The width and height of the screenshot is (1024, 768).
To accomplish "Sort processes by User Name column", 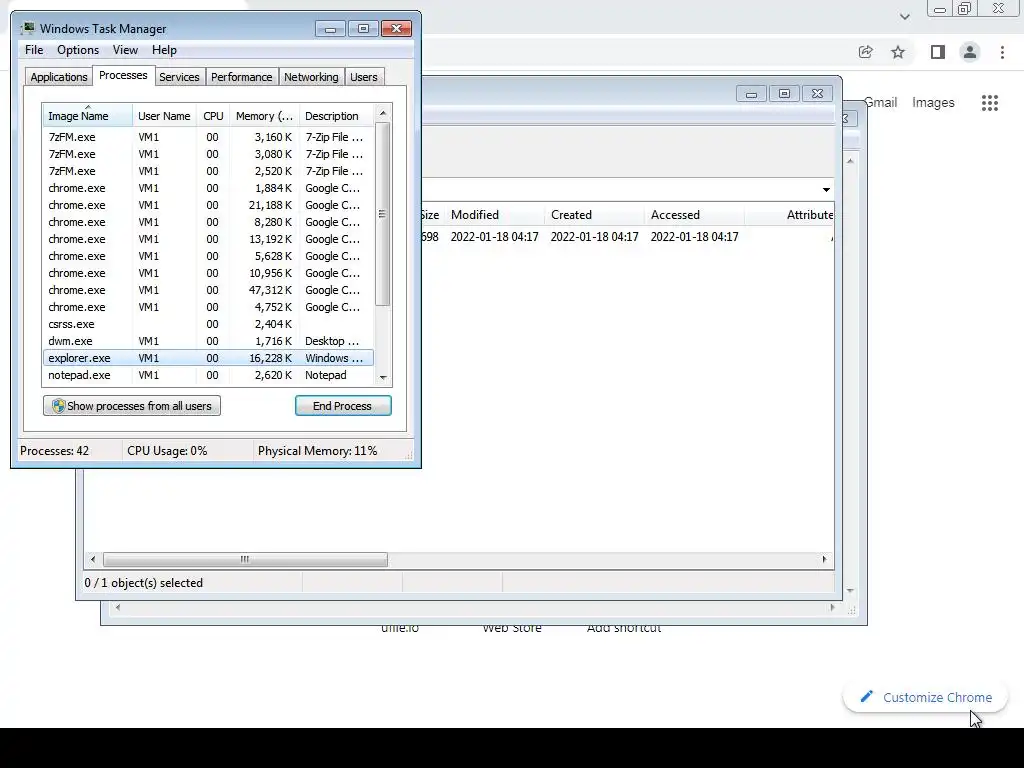I will click(164, 116).
